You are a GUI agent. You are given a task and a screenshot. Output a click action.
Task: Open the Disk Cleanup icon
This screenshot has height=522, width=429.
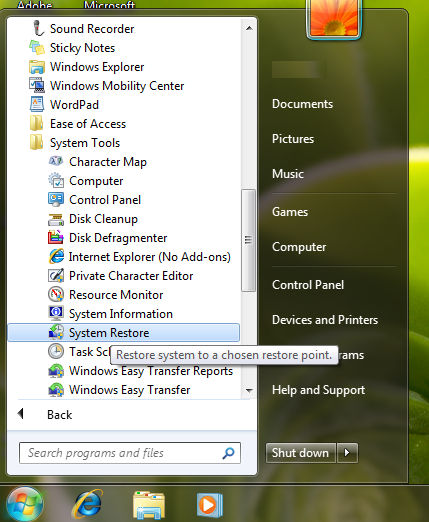(x=56, y=219)
